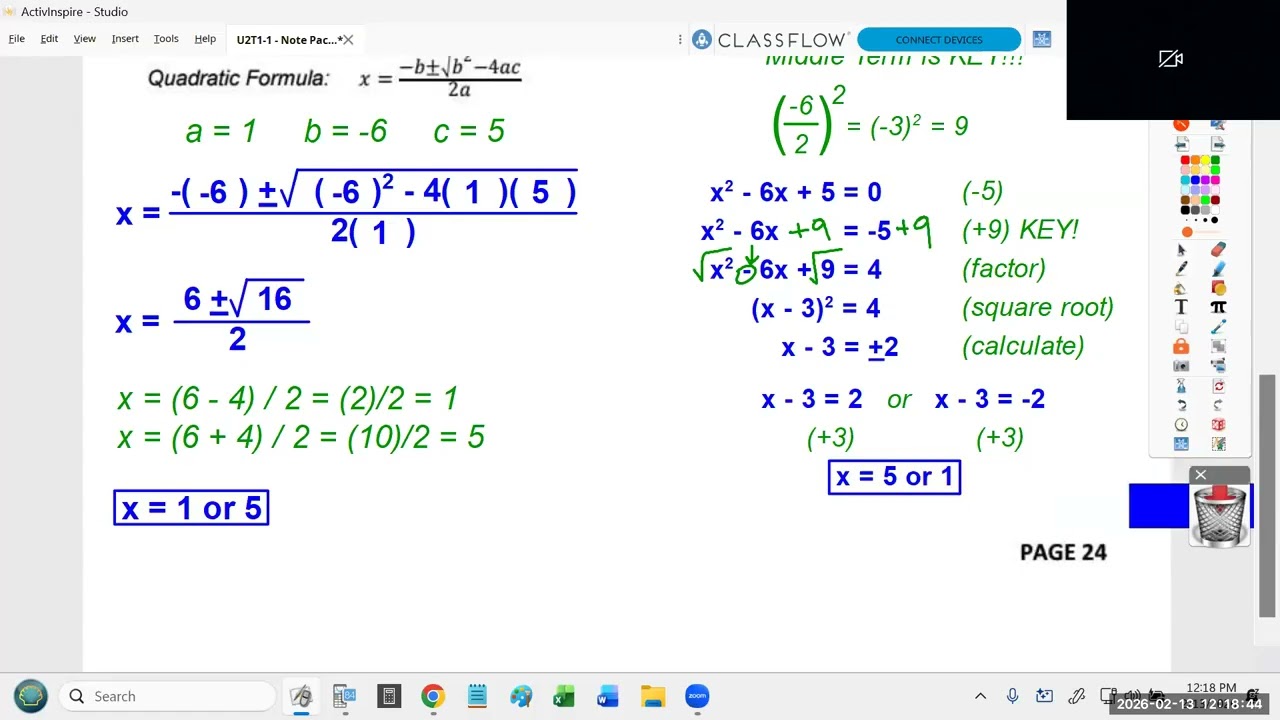This screenshot has width=1280, height=720.
Task: Click the microphone system tray icon
Action: click(1012, 696)
